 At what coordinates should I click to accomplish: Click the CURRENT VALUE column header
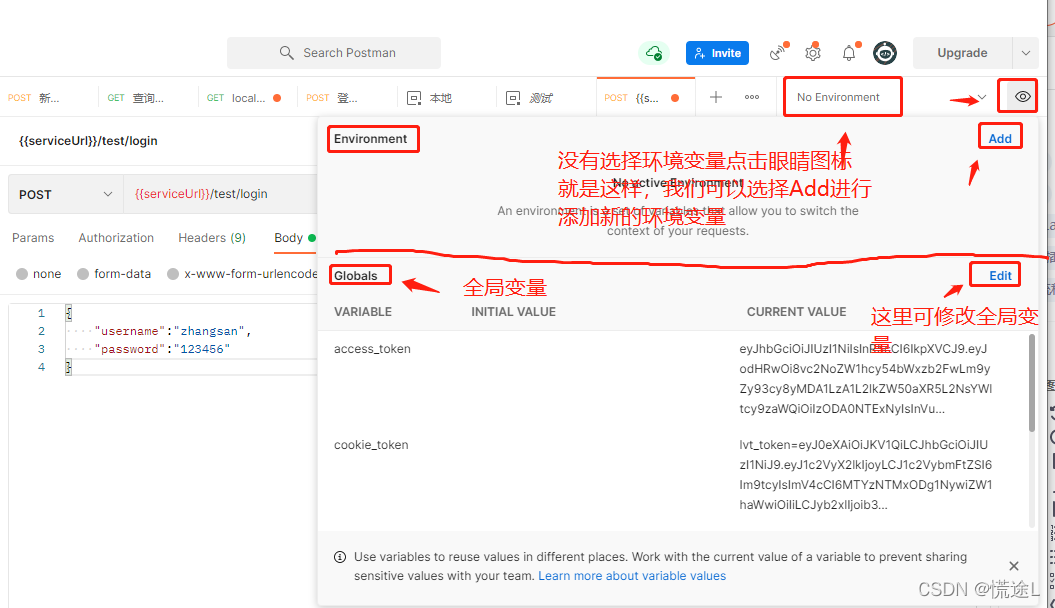point(796,311)
